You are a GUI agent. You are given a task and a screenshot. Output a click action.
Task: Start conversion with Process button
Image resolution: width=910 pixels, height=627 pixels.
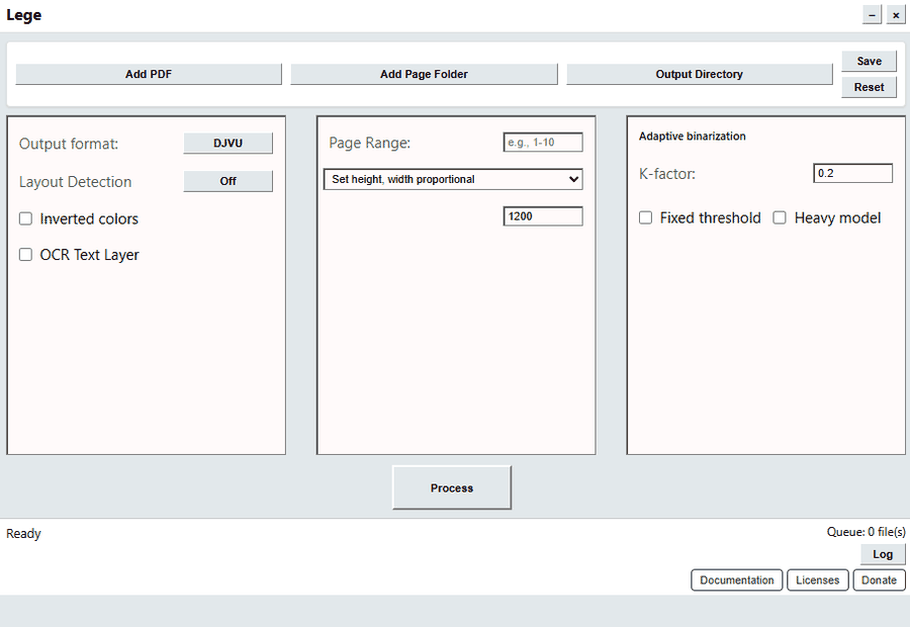pyautogui.click(x=451, y=488)
